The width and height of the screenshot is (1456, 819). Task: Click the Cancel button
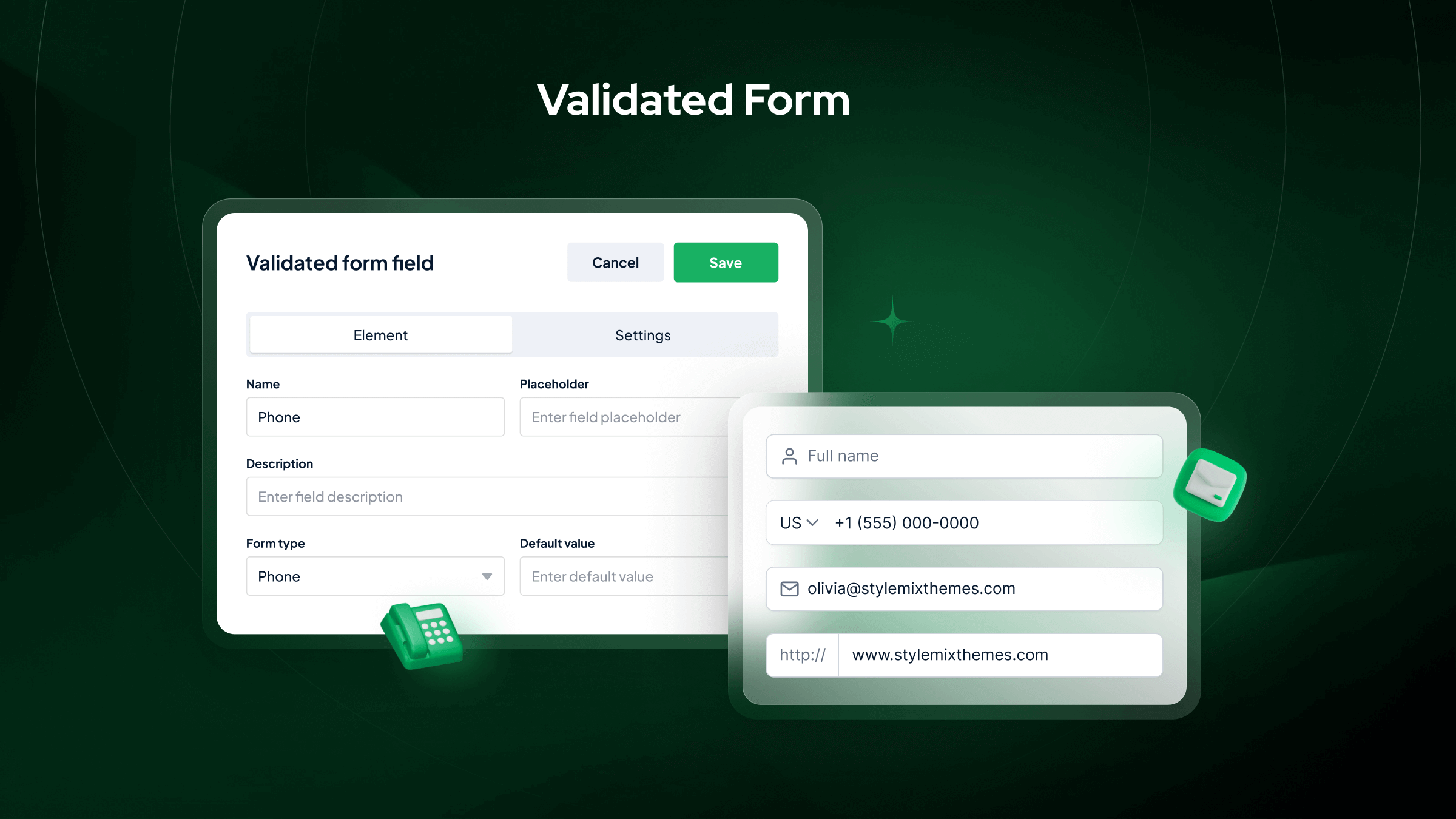point(615,262)
